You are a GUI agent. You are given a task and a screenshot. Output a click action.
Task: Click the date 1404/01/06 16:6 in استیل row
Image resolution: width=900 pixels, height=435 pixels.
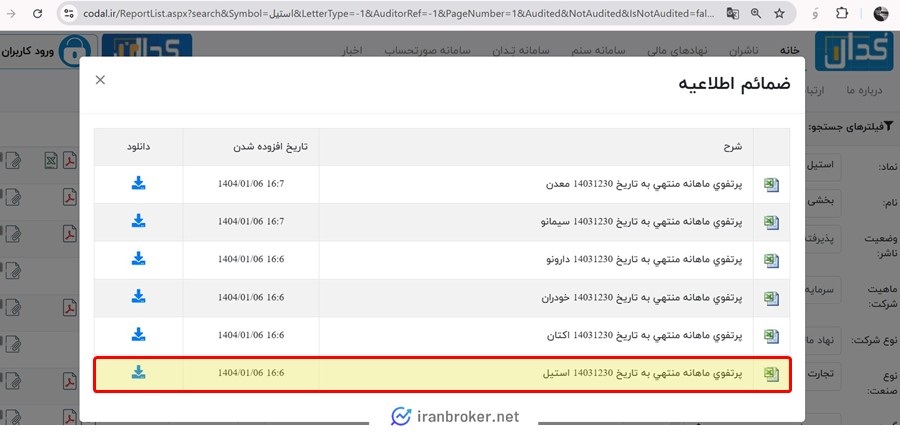(251, 373)
